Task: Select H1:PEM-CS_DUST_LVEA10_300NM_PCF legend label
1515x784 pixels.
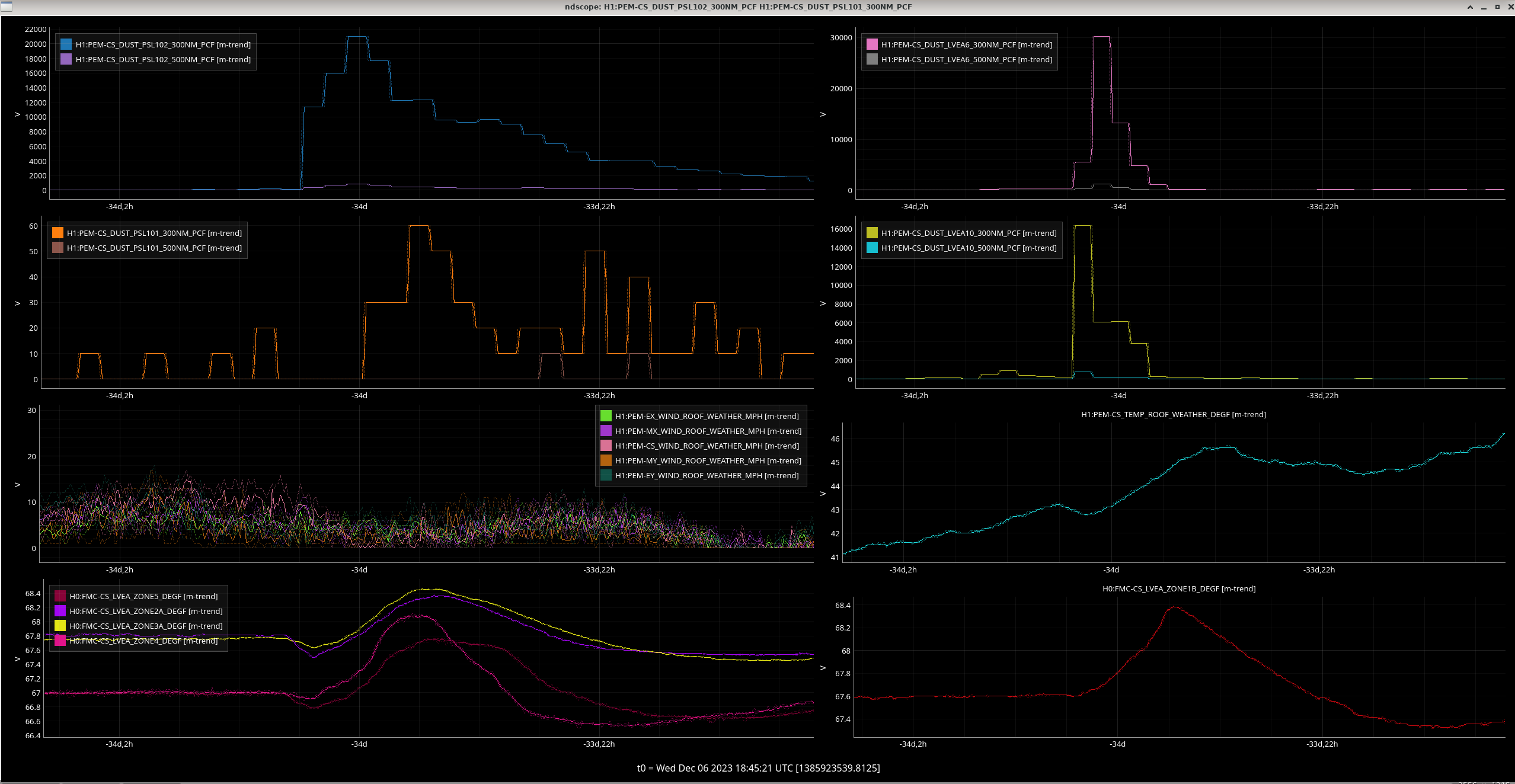Action: [969, 233]
